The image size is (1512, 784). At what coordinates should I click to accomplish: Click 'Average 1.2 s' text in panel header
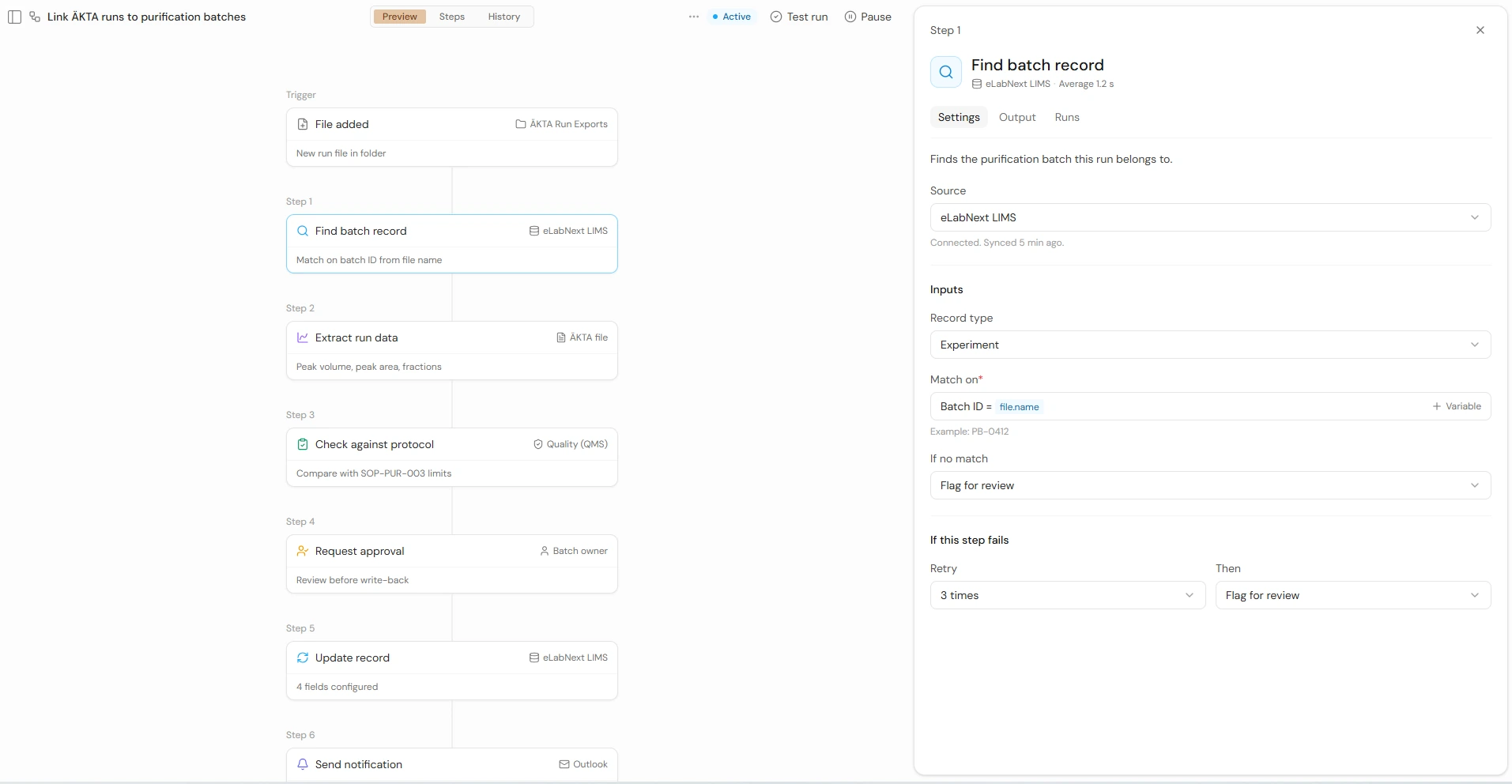tap(1086, 84)
